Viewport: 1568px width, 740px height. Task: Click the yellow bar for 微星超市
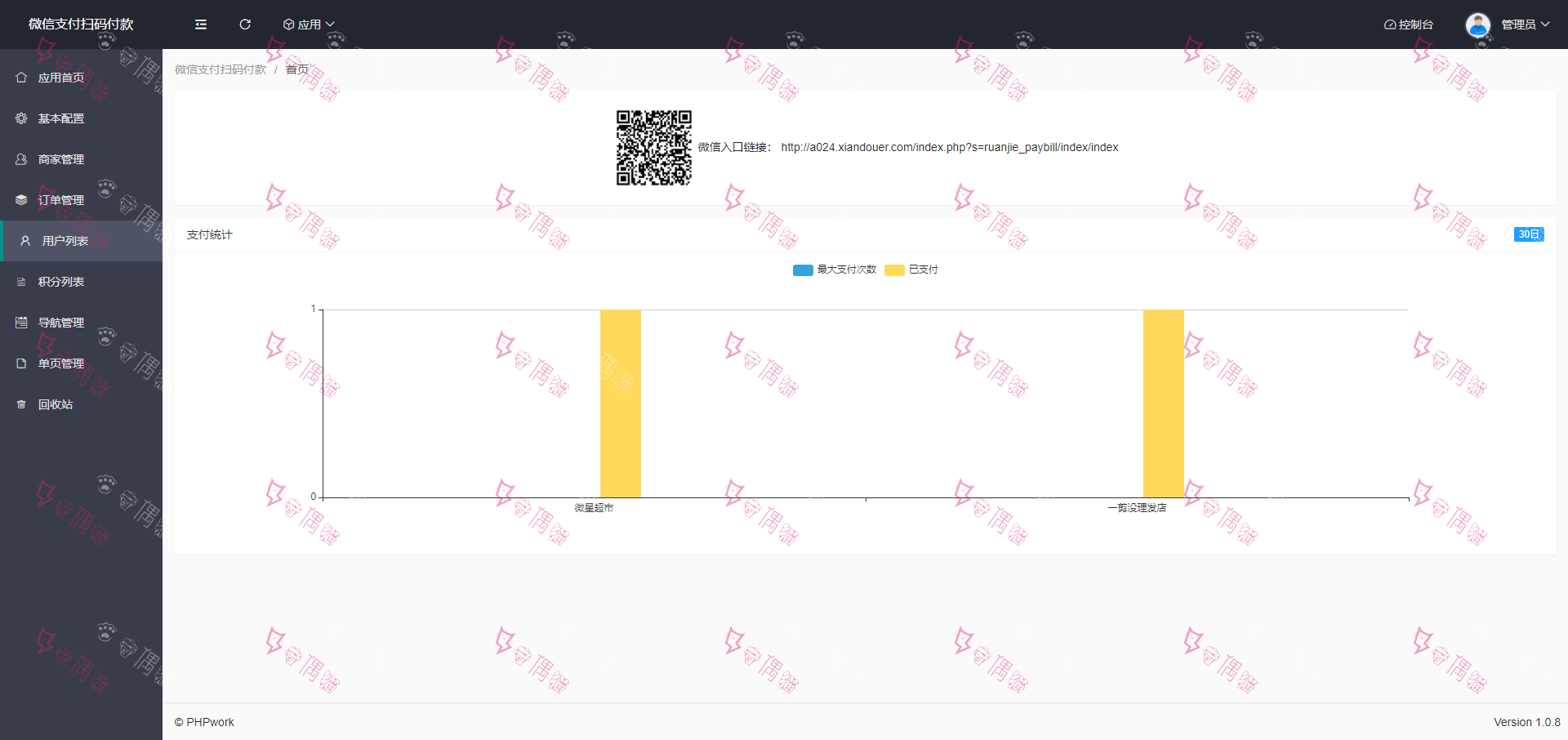621,403
